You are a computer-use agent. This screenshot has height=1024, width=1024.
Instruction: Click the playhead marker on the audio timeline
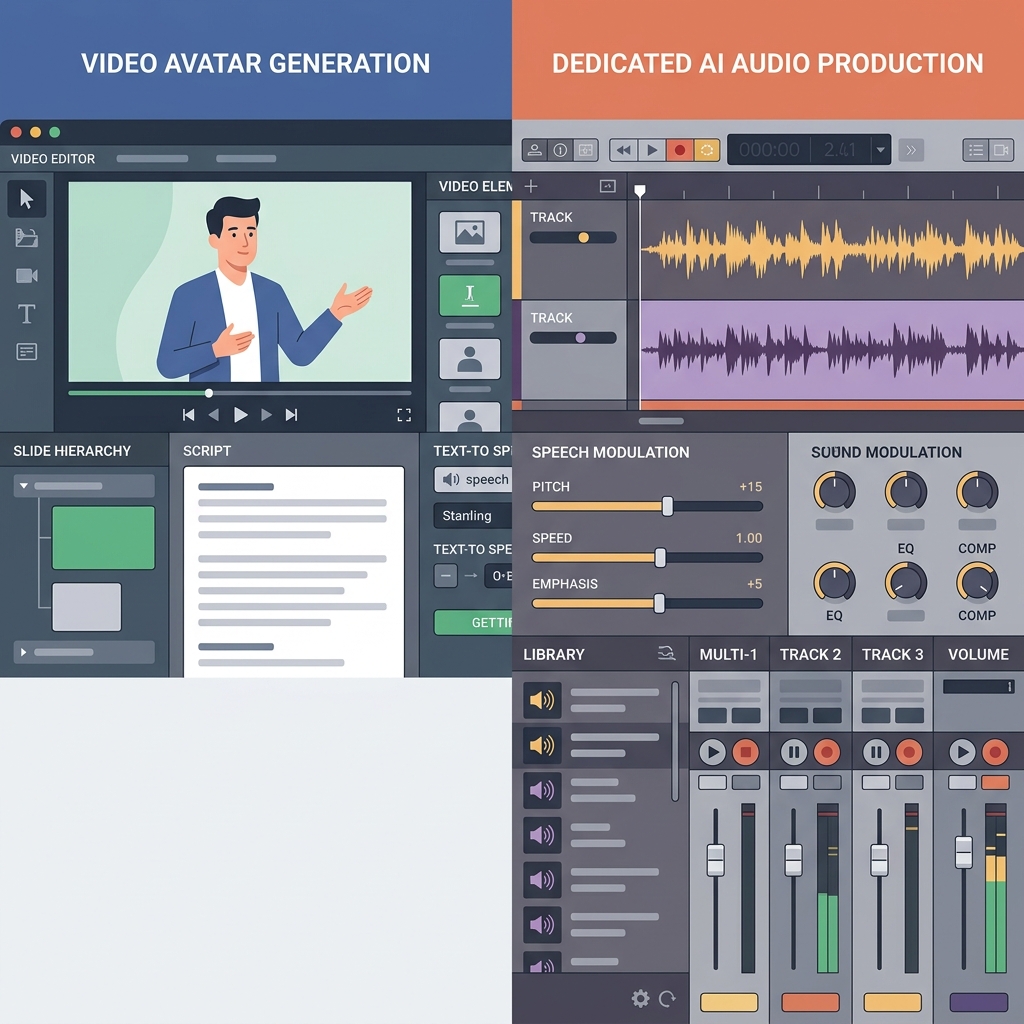click(x=640, y=190)
